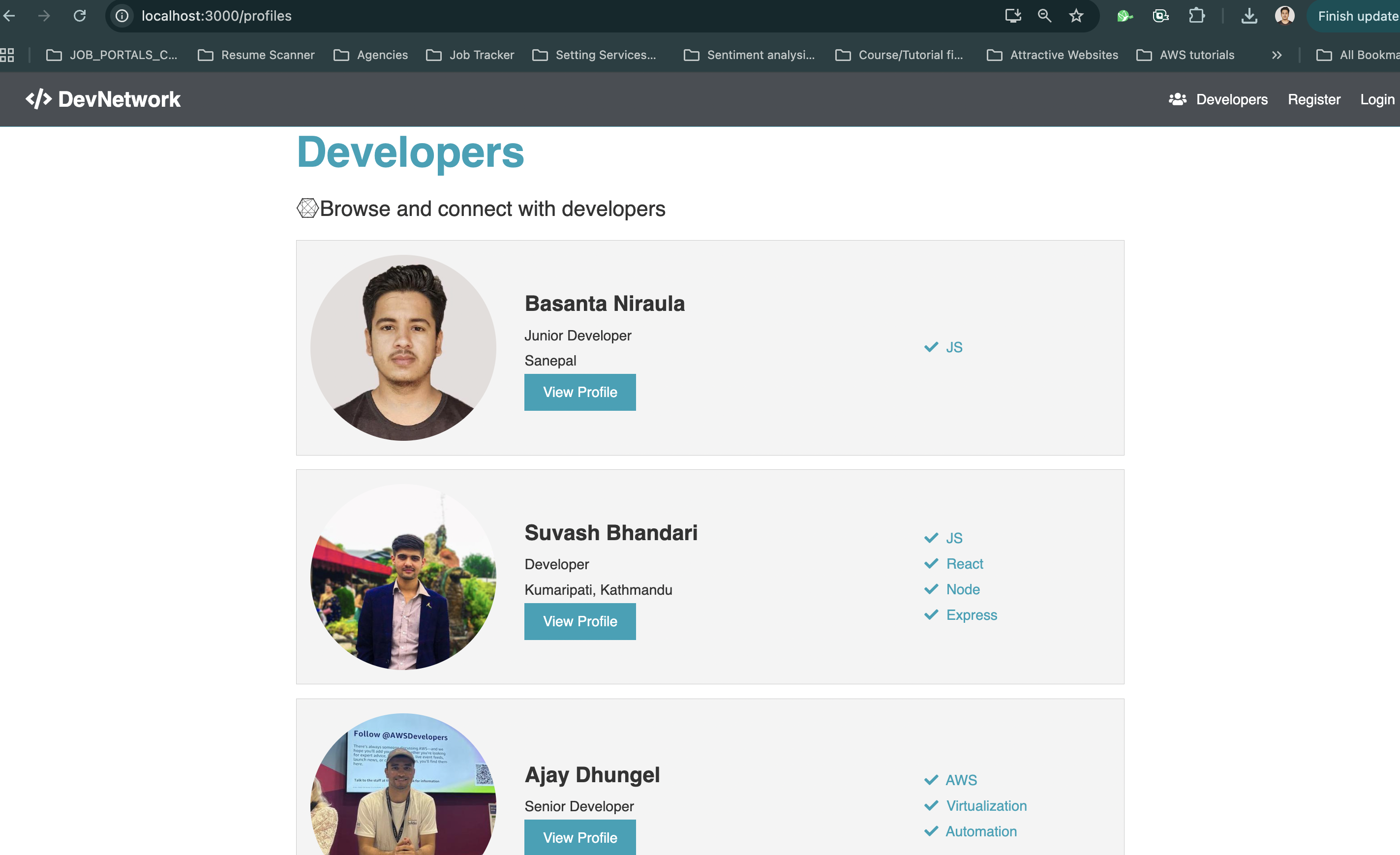Open the browser extensions puzzle icon
The image size is (1400, 855).
1196,15
